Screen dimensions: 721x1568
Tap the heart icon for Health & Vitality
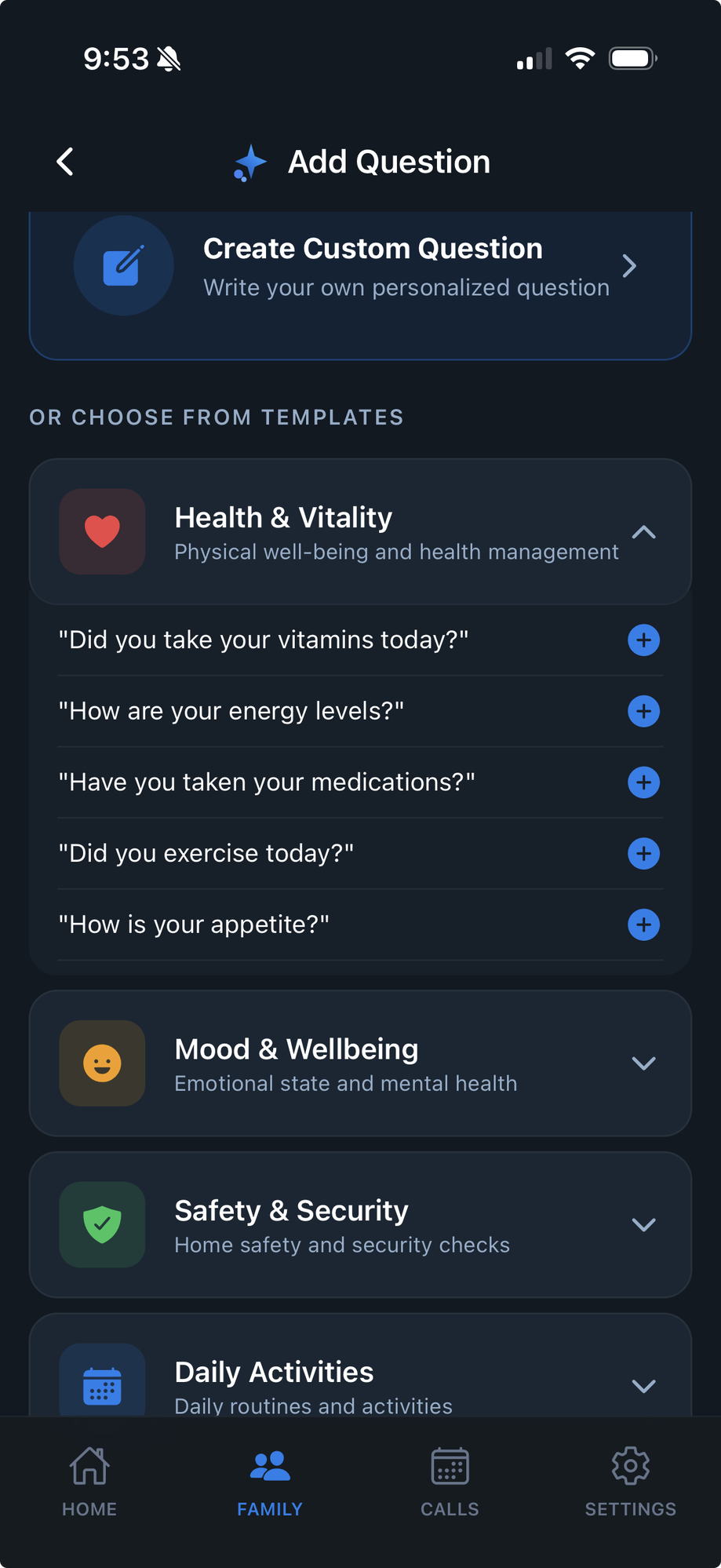pos(102,531)
